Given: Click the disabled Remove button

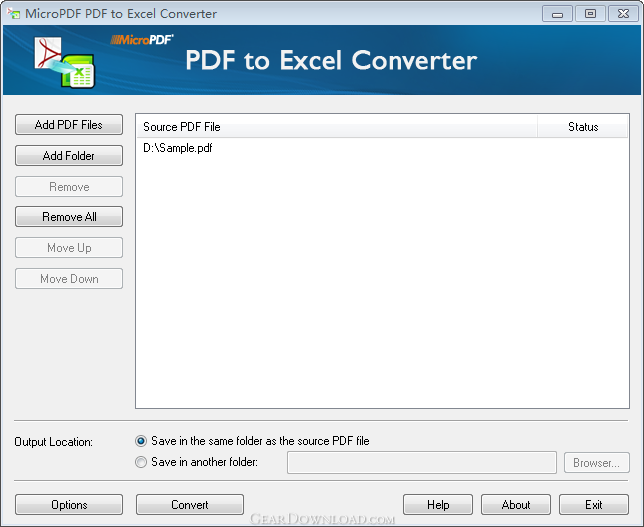Looking at the screenshot, I should [69, 186].
